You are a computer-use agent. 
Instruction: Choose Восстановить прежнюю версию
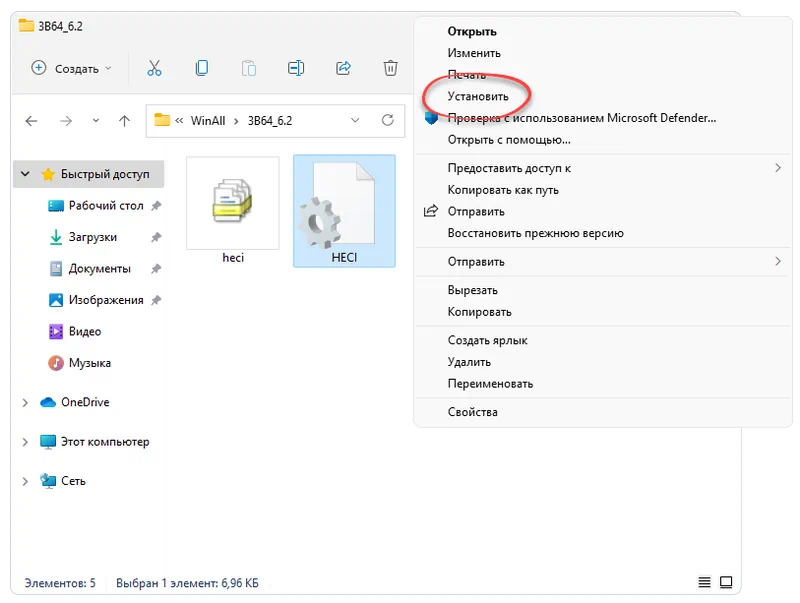point(536,233)
